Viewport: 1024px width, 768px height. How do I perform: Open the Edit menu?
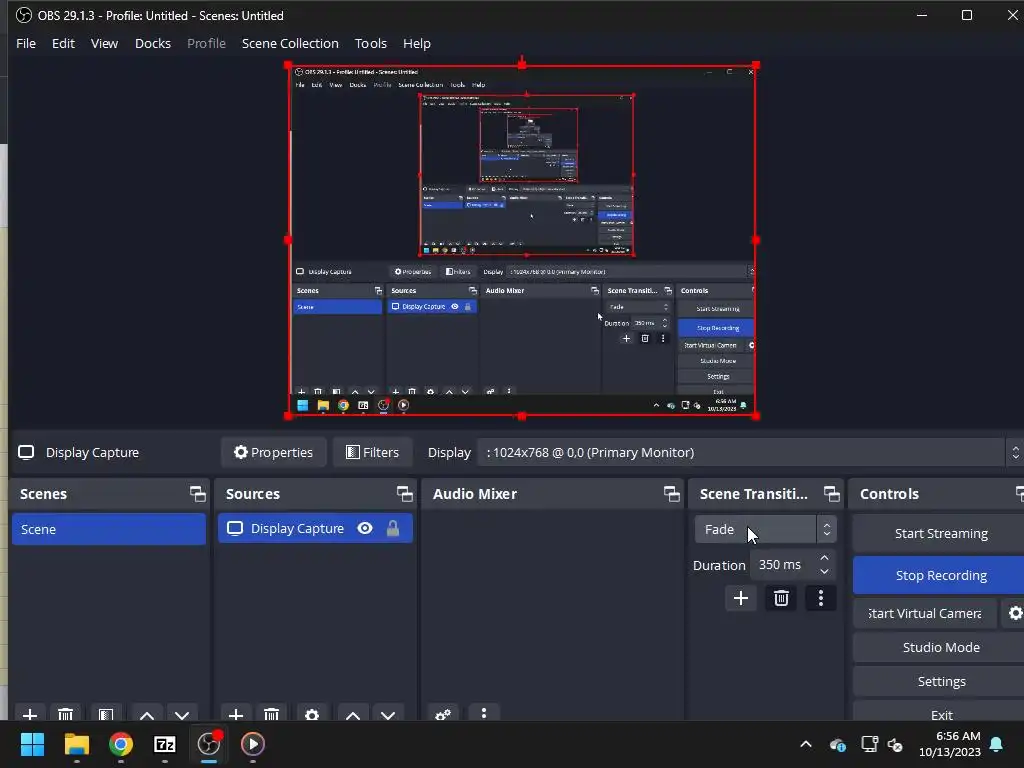(63, 43)
